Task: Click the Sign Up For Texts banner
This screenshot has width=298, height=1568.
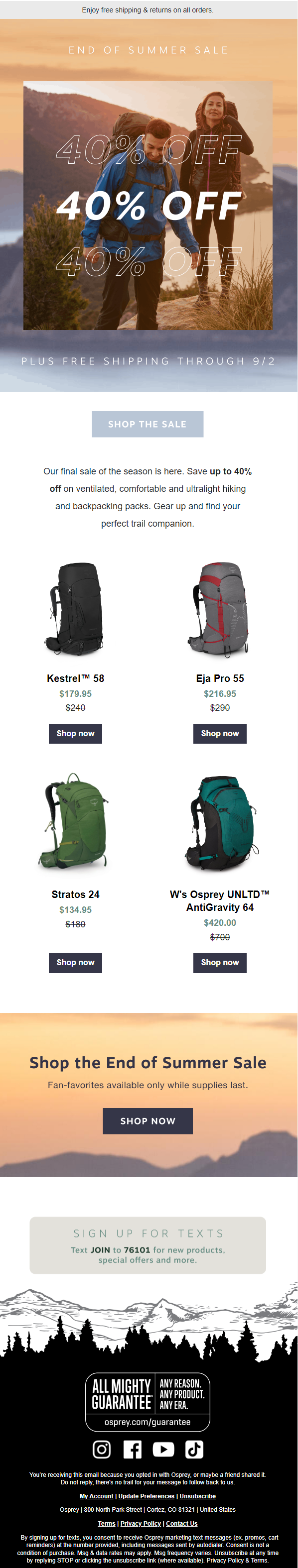Action: (148, 1245)
